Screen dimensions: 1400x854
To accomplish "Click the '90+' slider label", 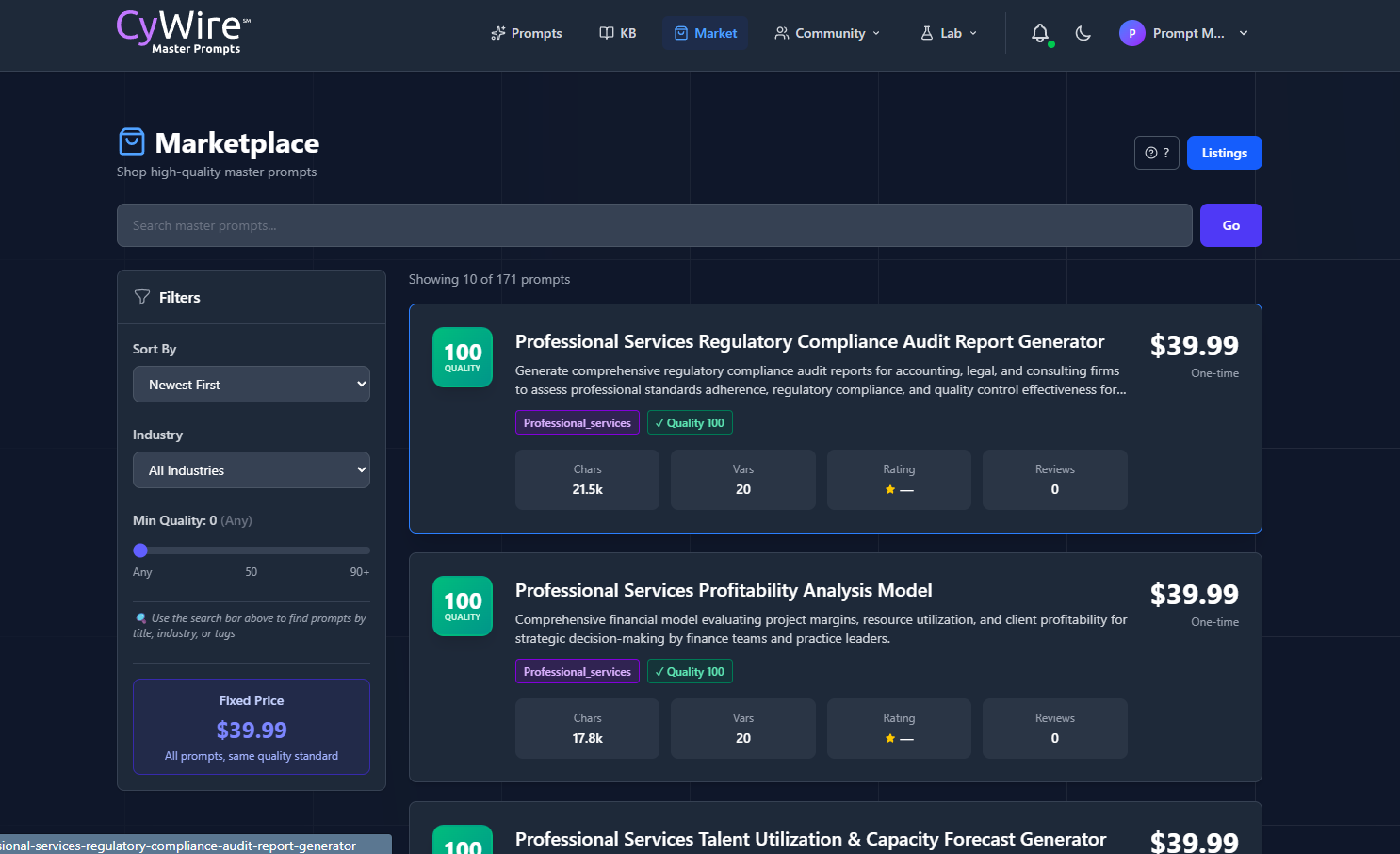I will (360, 572).
